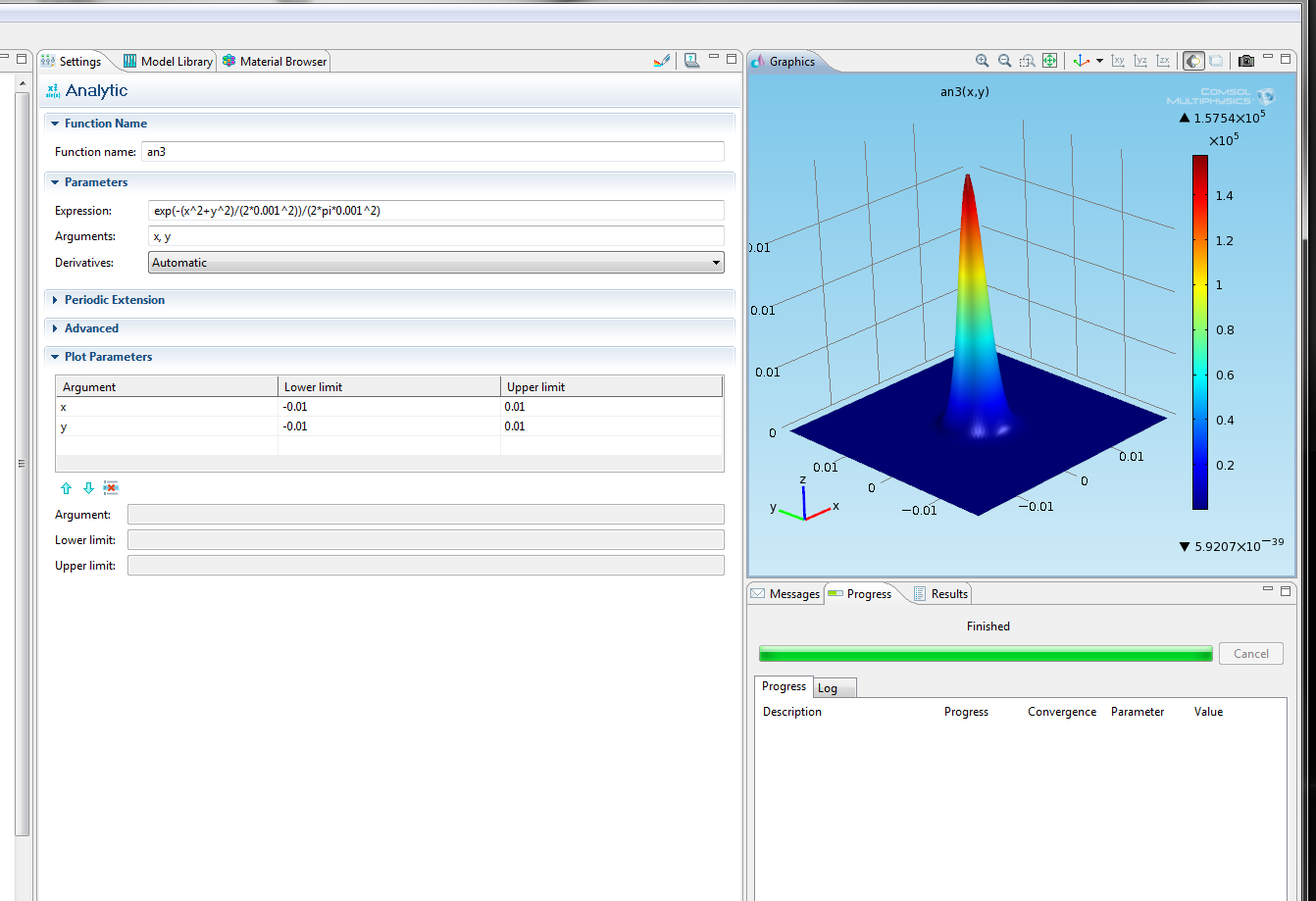Open the default view dropdown arrow
The image size is (1316, 901).
coord(1099,61)
